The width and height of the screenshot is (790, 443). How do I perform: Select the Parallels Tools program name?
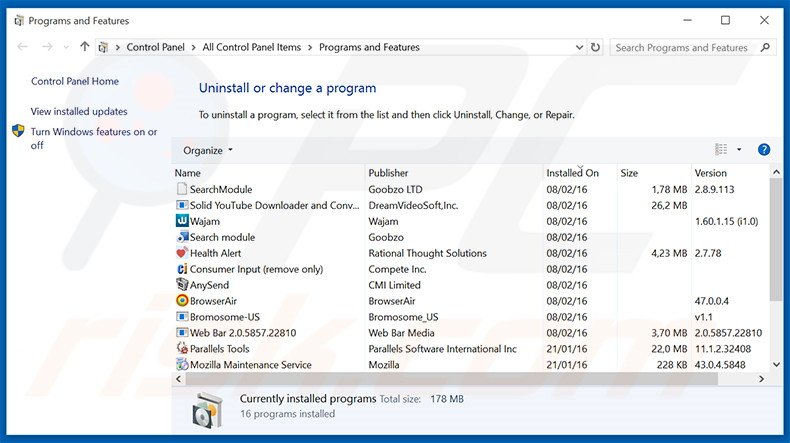click(219, 349)
